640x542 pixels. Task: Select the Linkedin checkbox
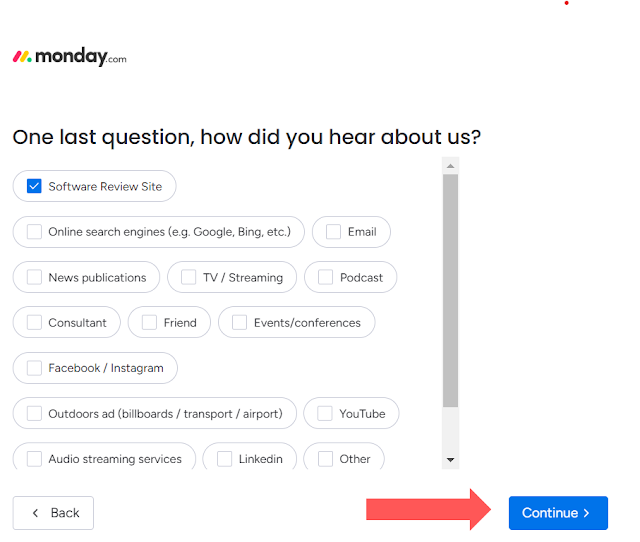[224, 459]
